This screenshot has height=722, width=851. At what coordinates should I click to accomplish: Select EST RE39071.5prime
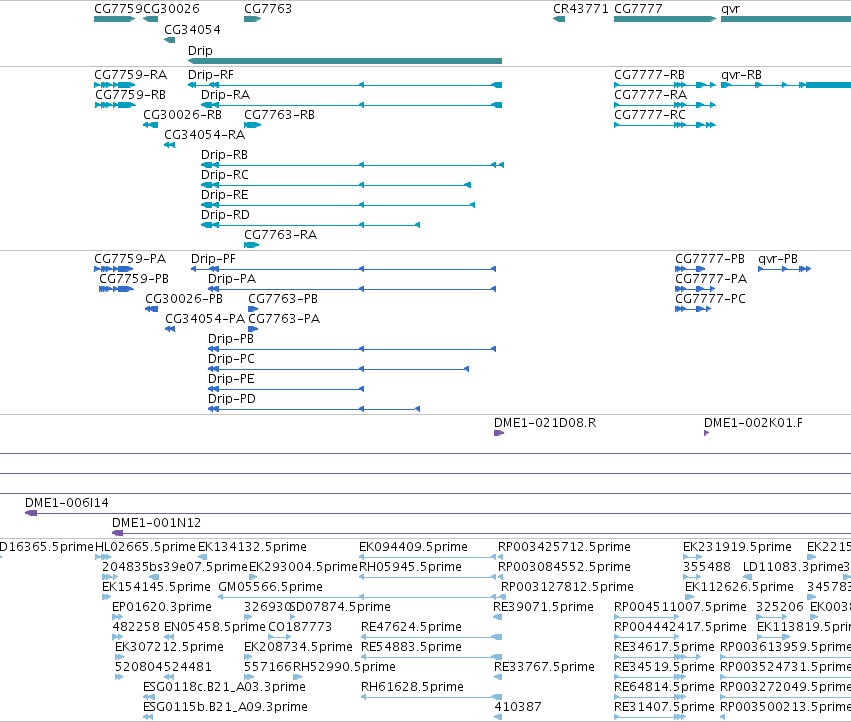click(497, 617)
